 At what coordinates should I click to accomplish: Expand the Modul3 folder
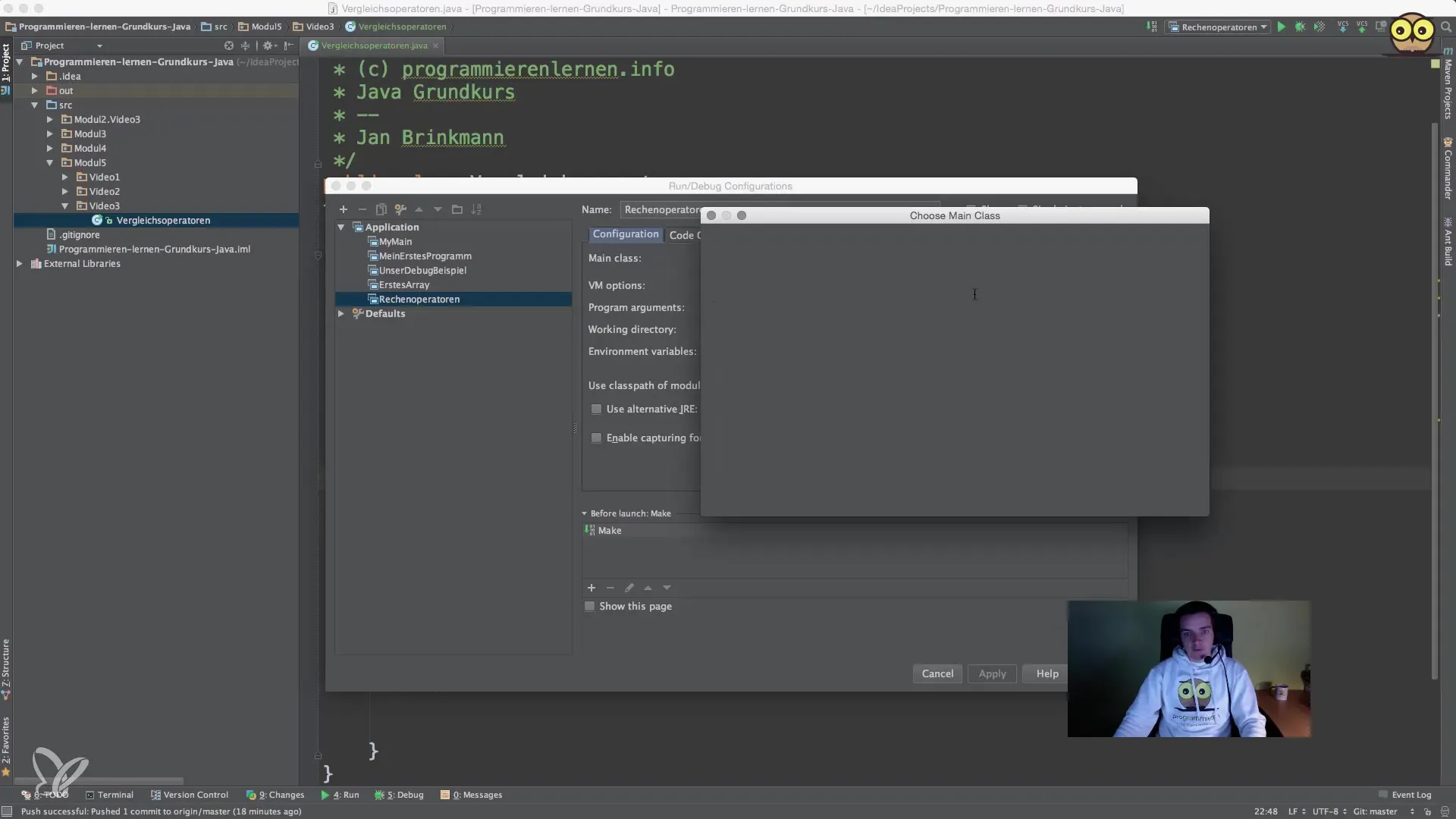[x=50, y=134]
